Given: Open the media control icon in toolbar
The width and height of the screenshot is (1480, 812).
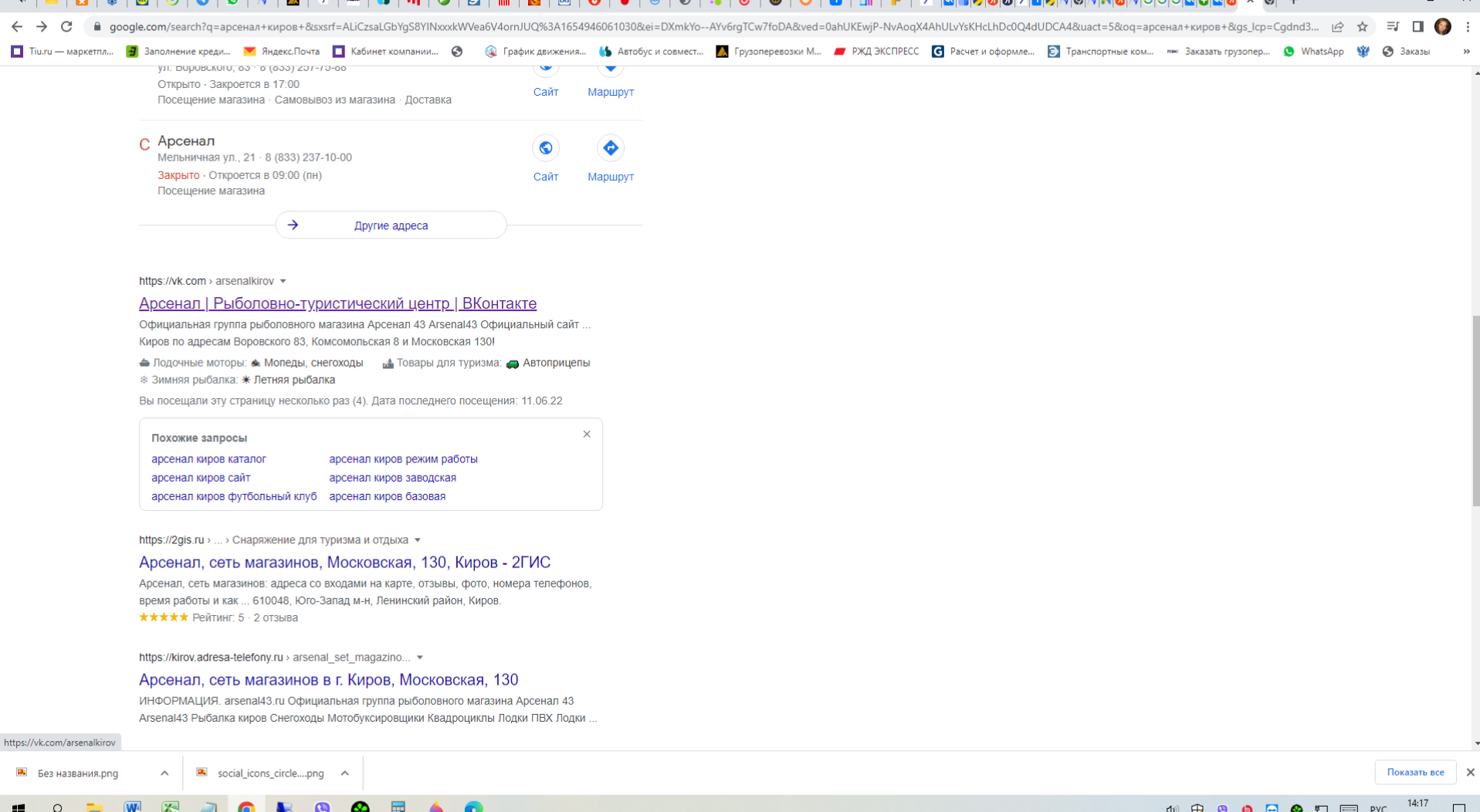Looking at the screenshot, I should [x=1393, y=26].
